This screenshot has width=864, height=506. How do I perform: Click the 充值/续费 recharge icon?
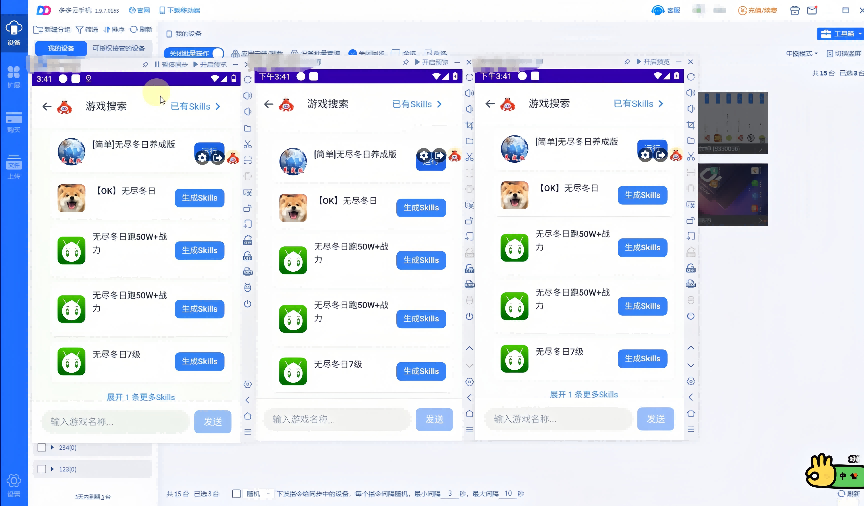pos(742,10)
